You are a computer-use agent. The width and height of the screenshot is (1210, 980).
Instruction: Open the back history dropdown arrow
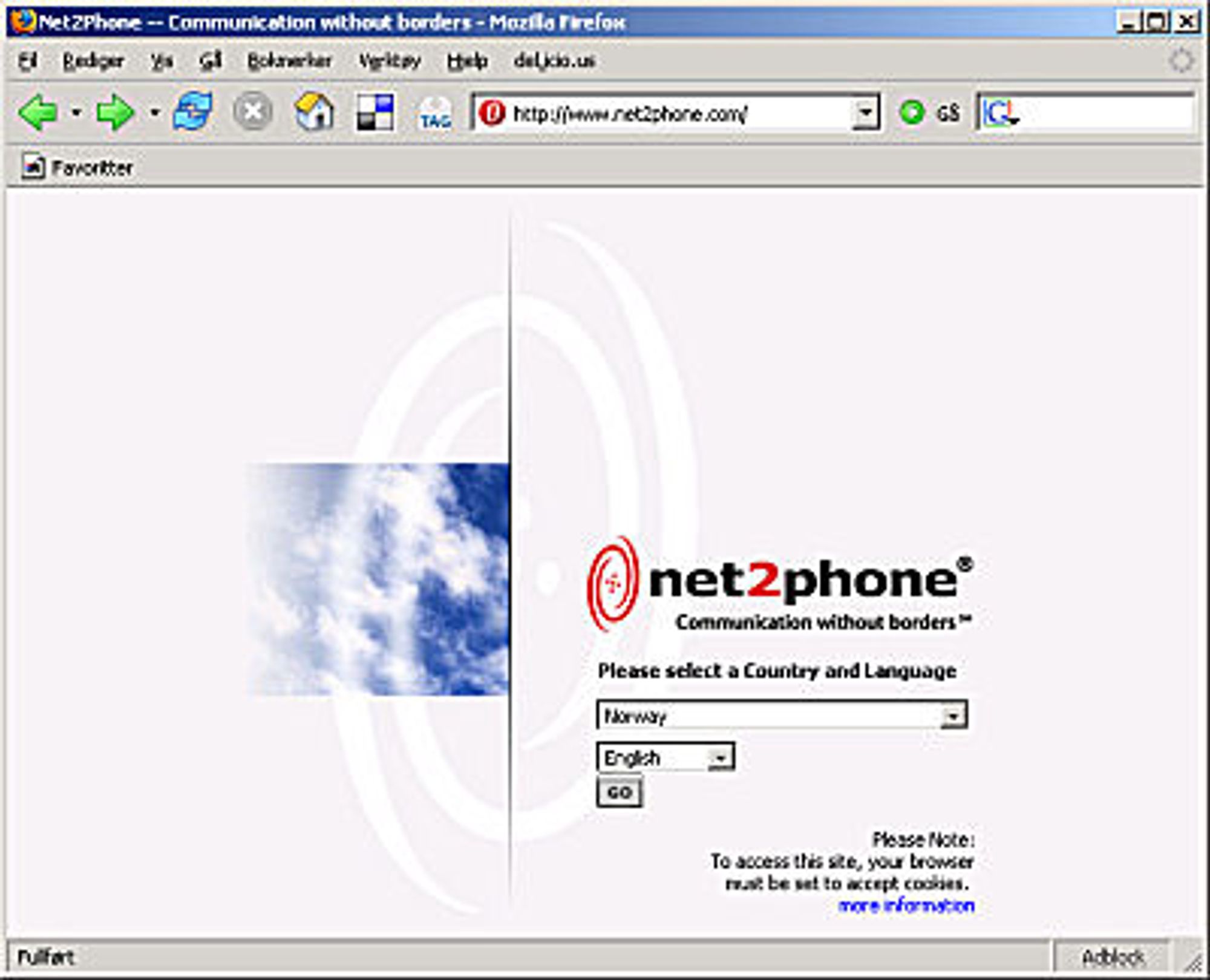76,113
